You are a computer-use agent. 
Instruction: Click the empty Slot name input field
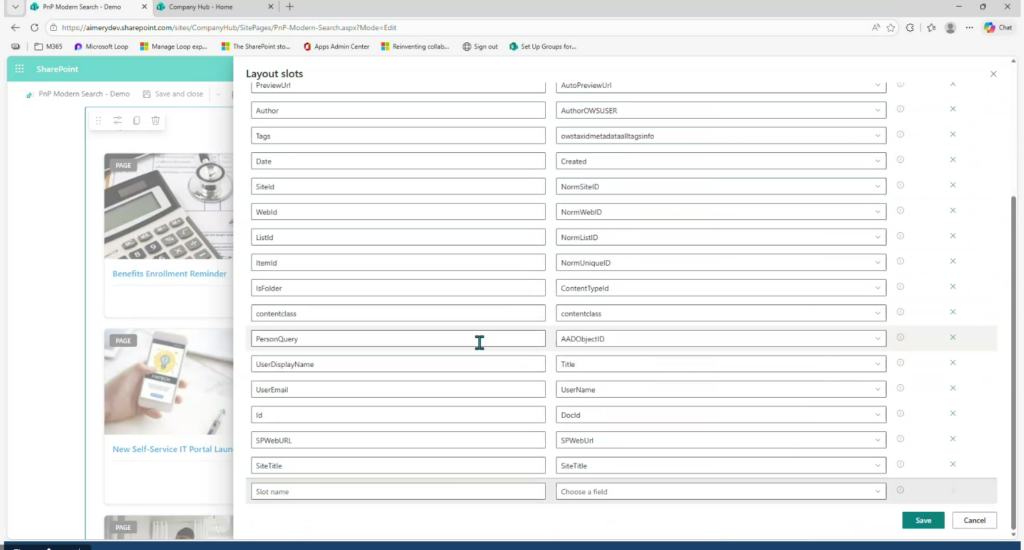pos(398,492)
